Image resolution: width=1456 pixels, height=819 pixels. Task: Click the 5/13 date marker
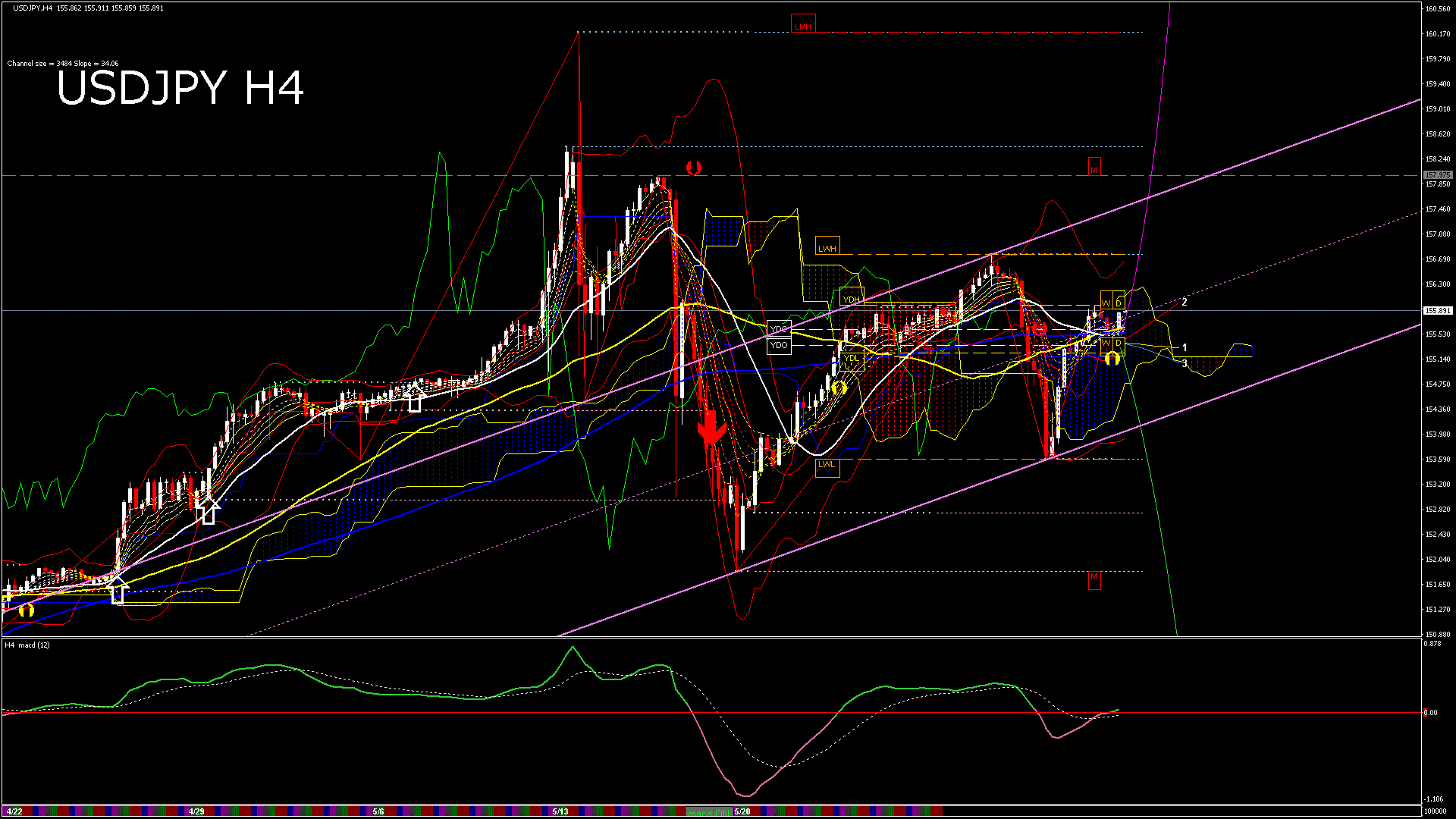560,811
